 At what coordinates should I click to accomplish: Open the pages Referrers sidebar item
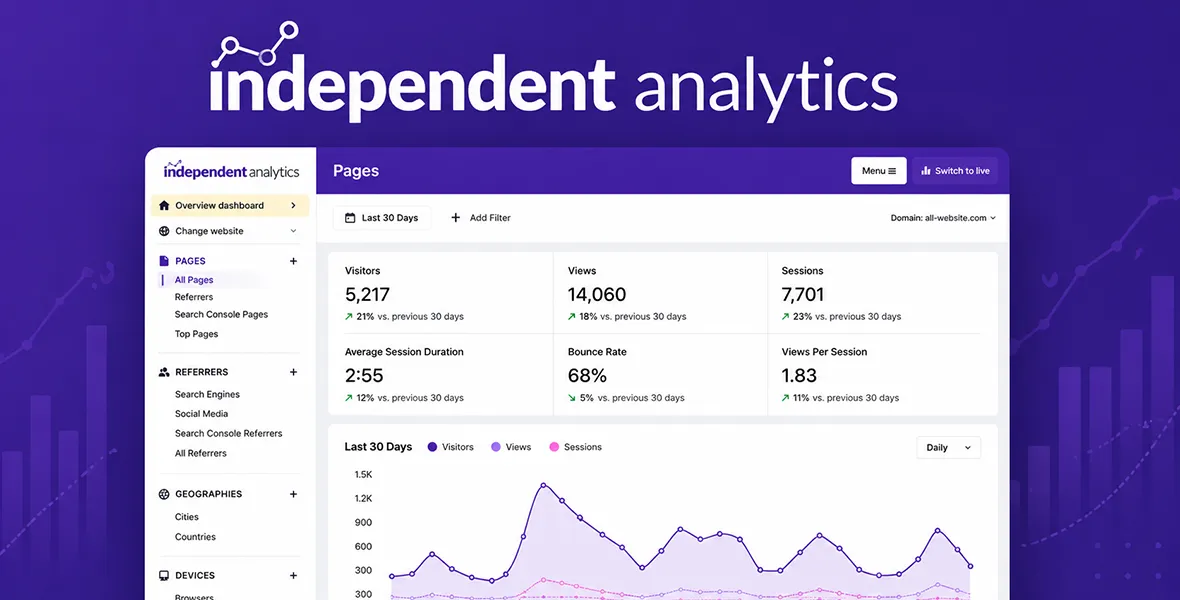click(194, 297)
